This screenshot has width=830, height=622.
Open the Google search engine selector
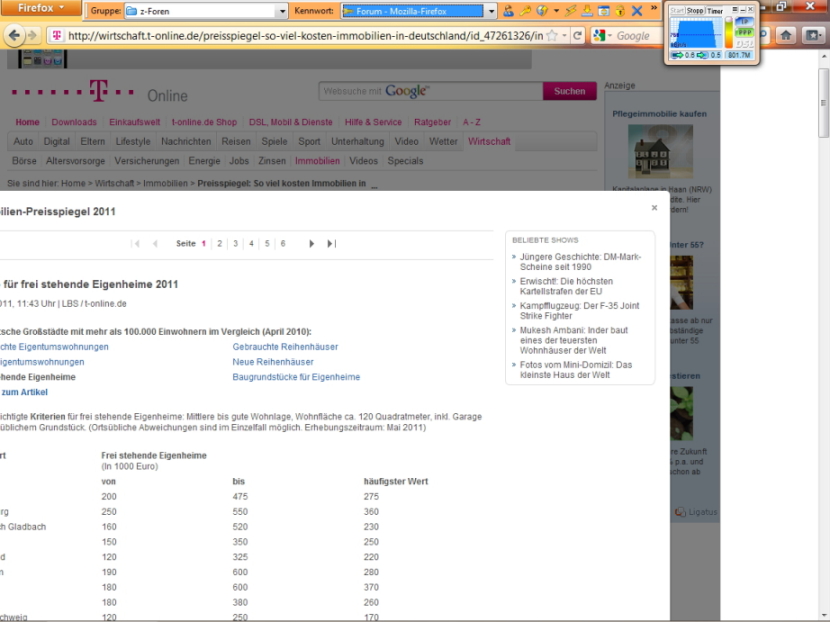tap(601, 36)
